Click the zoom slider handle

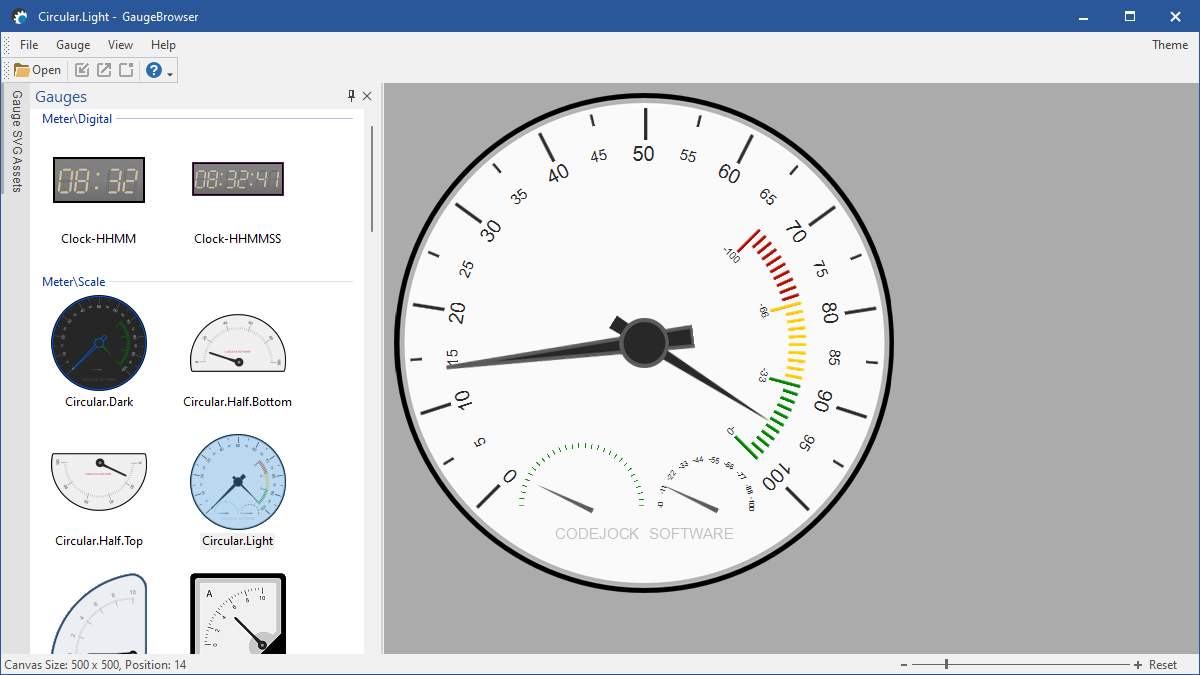[946, 665]
